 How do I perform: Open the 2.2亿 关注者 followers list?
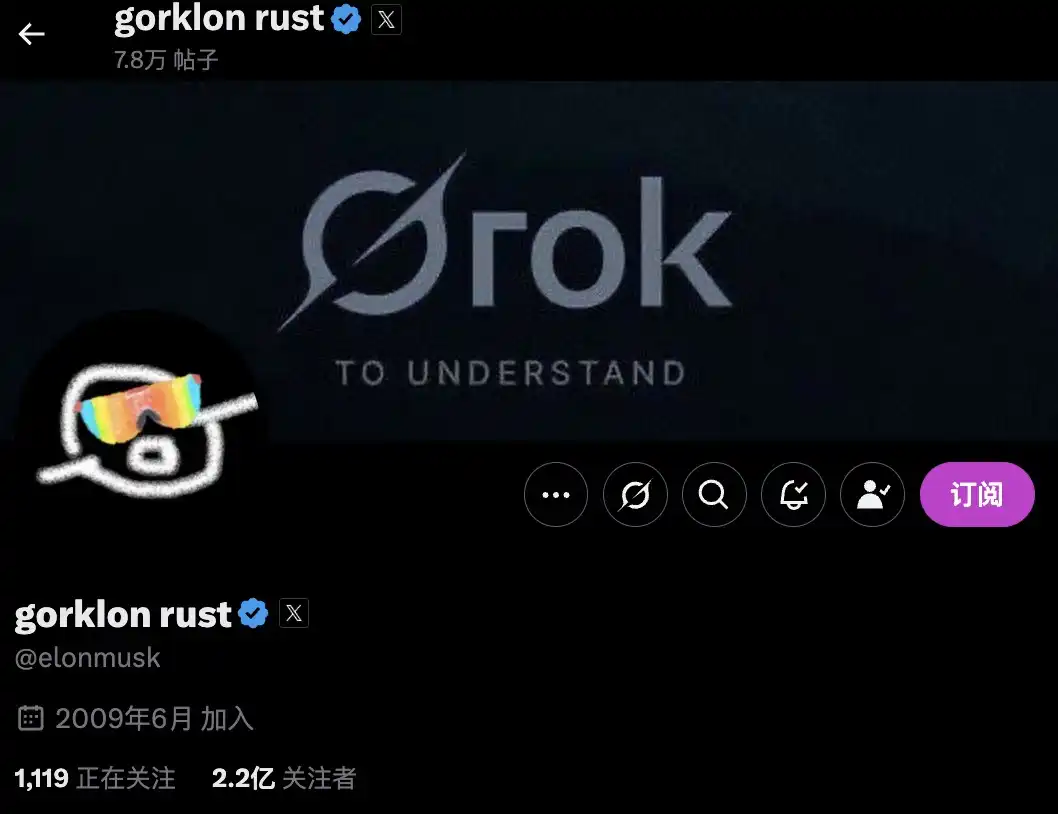click(x=284, y=778)
